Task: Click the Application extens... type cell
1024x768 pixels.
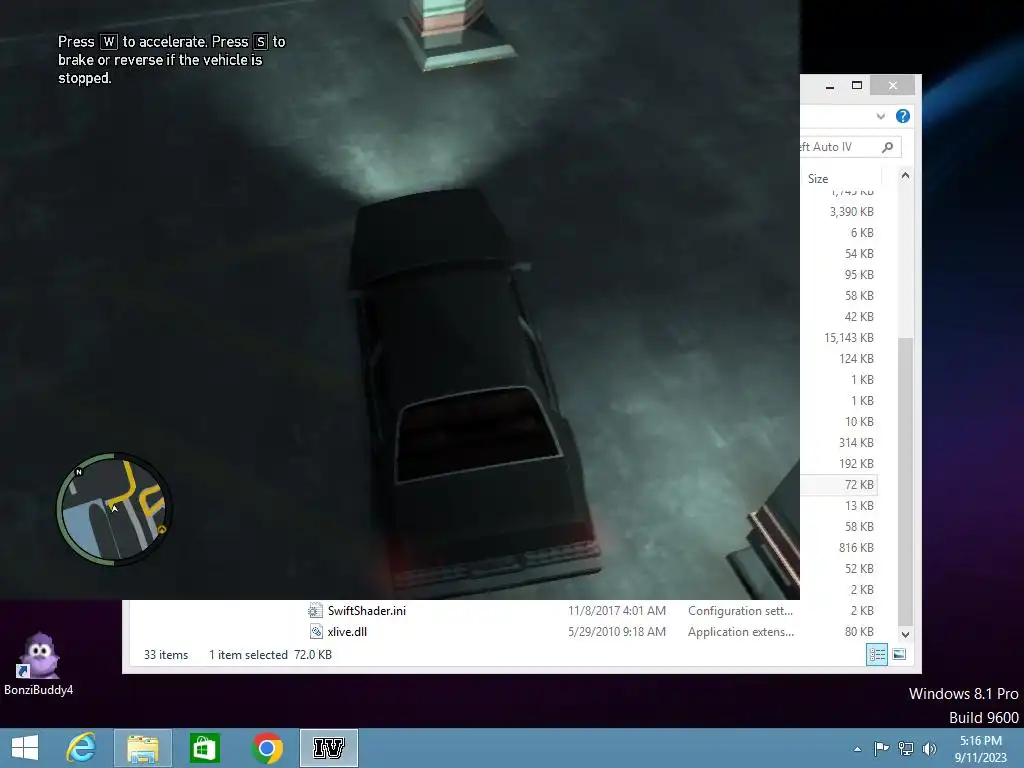Action: (x=741, y=632)
